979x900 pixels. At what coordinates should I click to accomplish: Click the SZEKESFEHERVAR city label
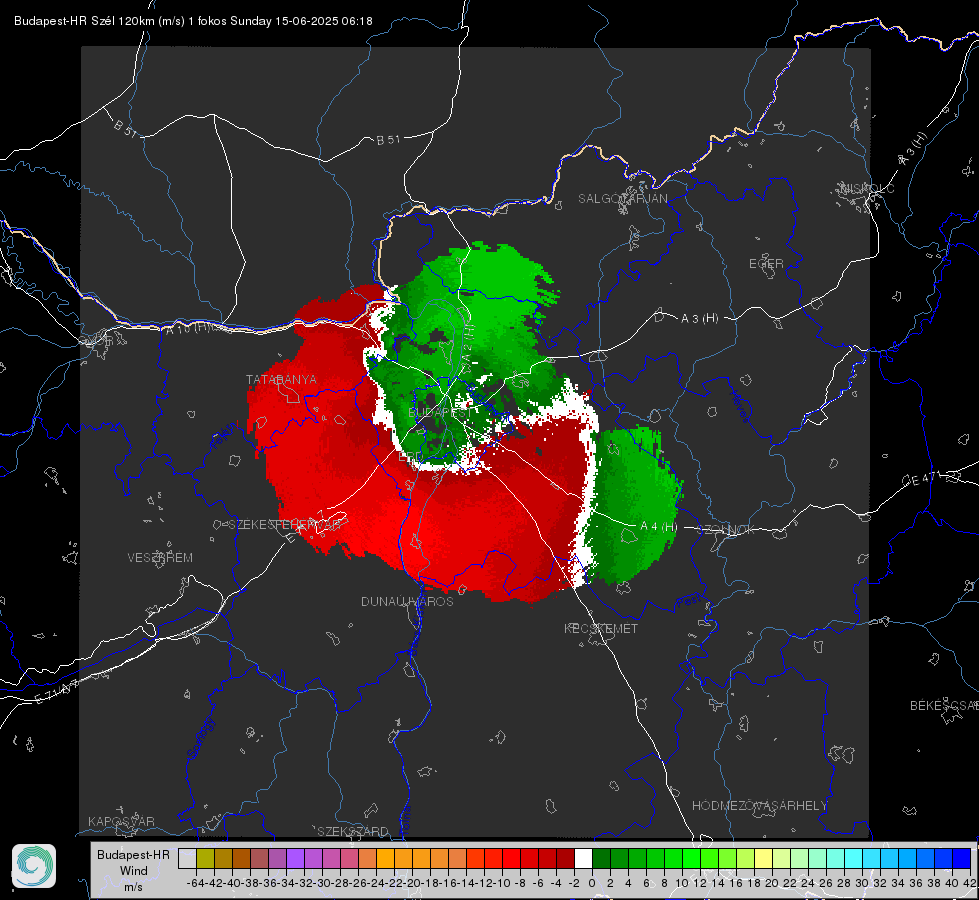tap(285, 525)
